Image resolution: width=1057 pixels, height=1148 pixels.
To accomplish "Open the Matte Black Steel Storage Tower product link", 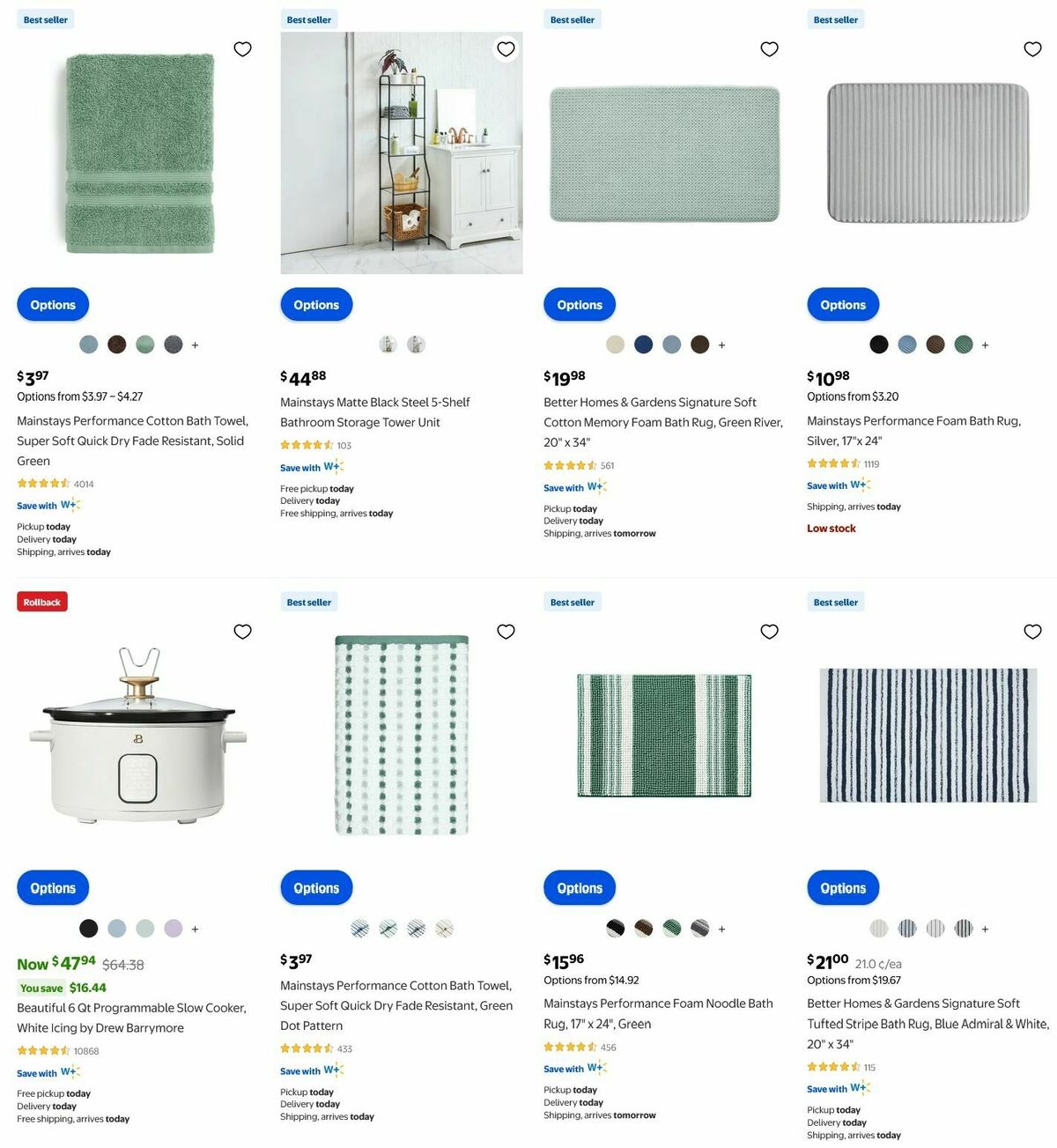I will pos(375,411).
